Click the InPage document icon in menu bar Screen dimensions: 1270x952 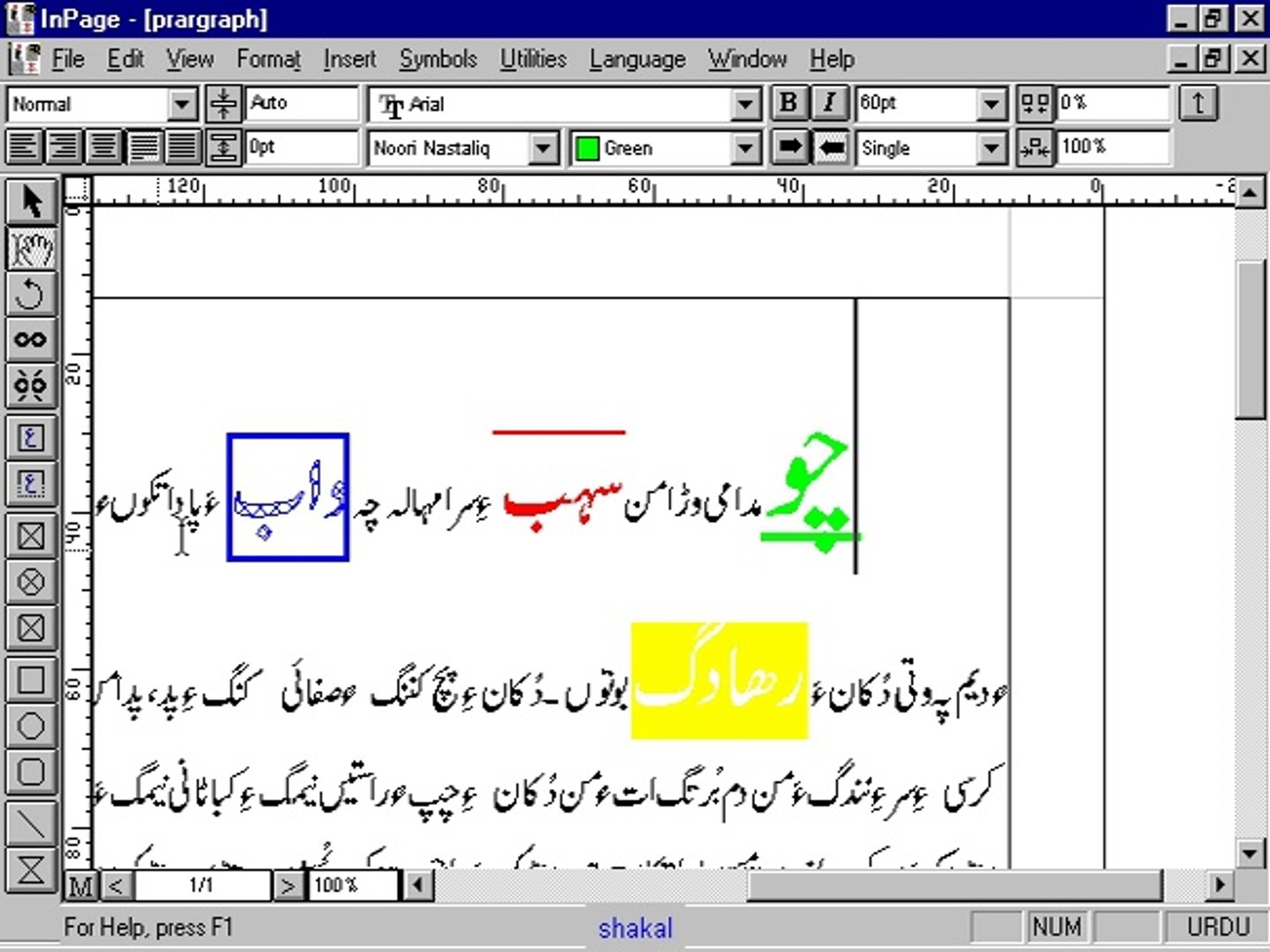click(24, 59)
